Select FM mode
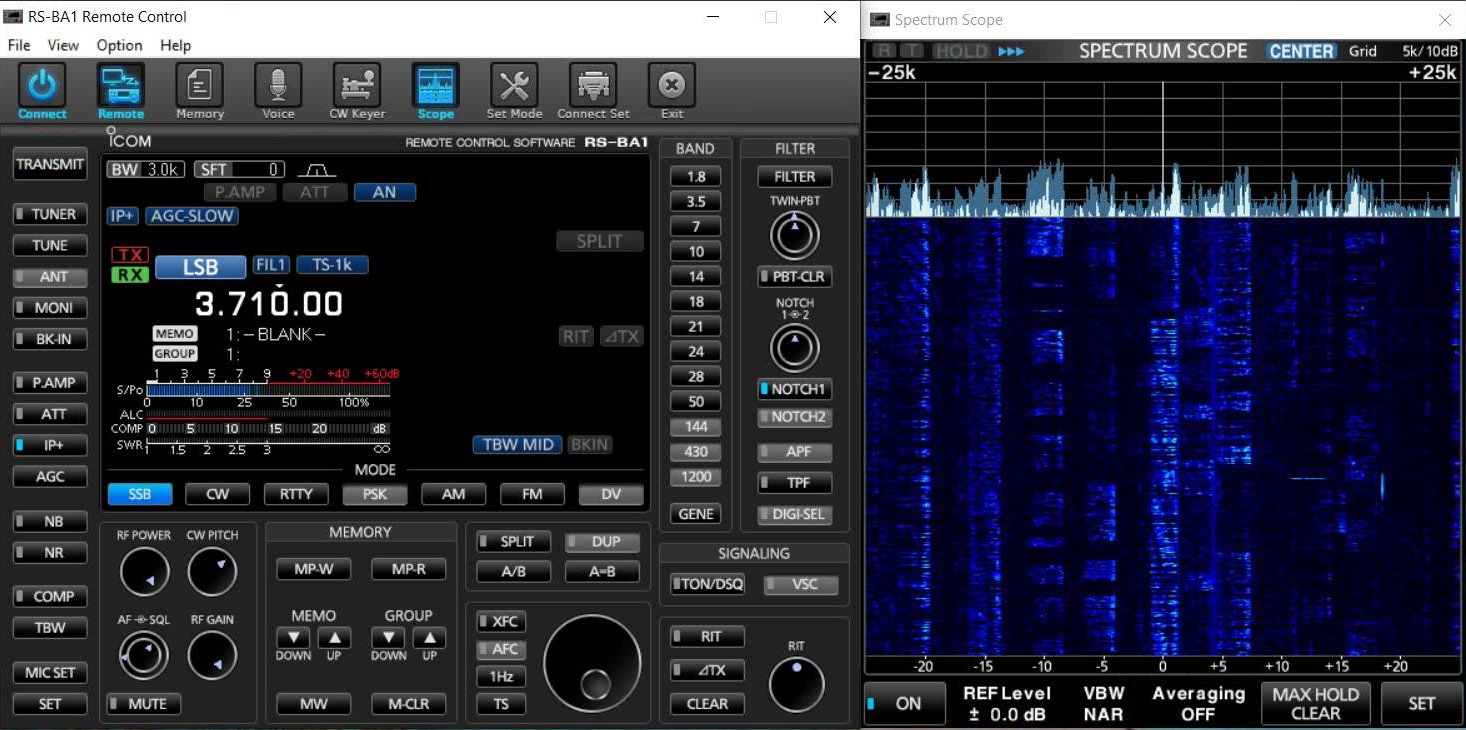 tap(532, 494)
